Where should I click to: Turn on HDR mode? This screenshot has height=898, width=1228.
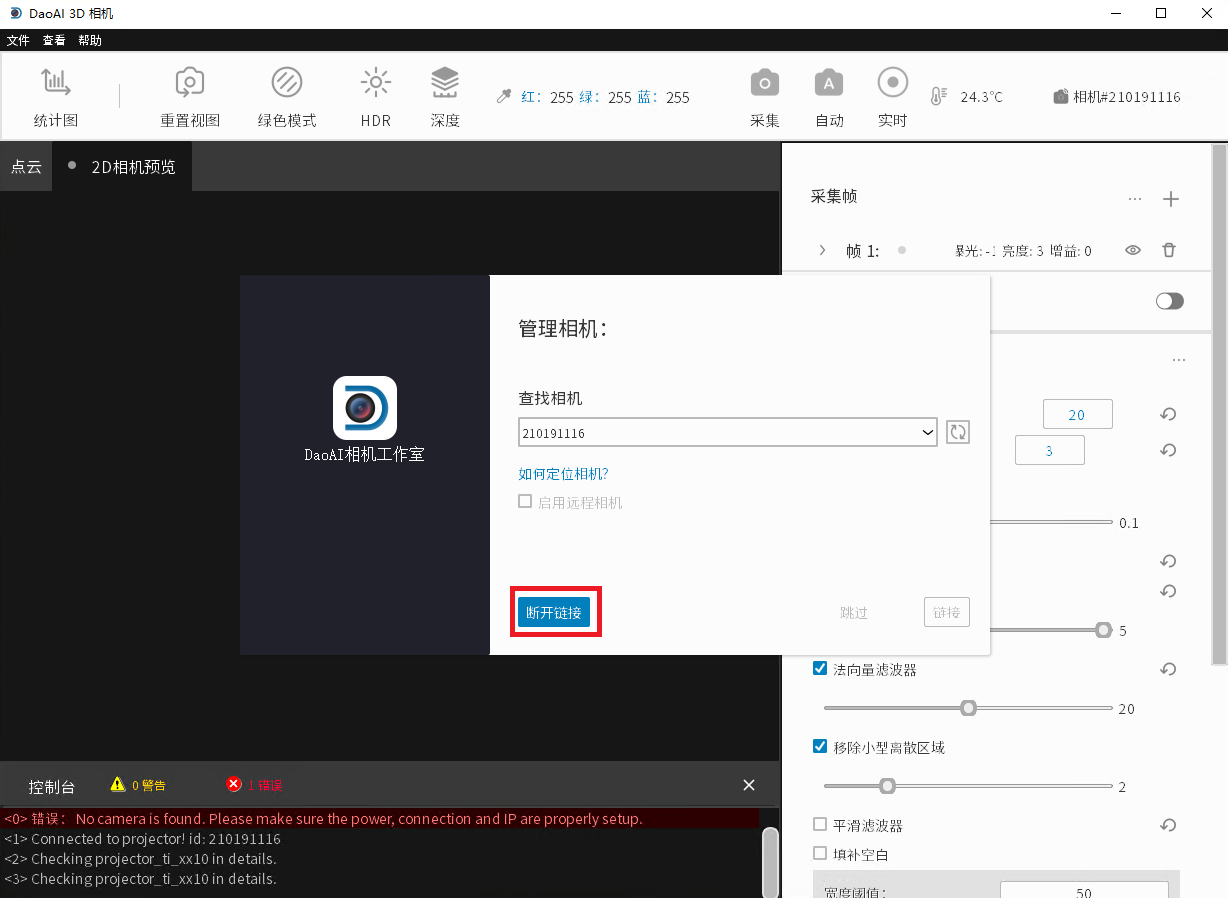point(376,97)
